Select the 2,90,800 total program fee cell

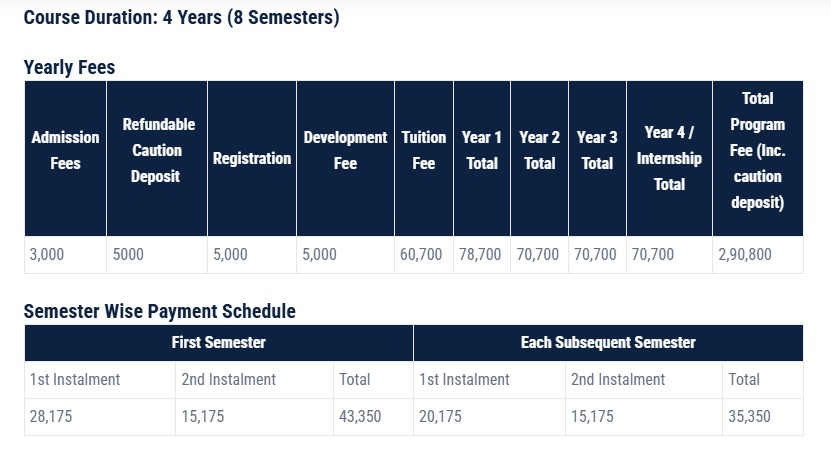pyautogui.click(x=745, y=255)
